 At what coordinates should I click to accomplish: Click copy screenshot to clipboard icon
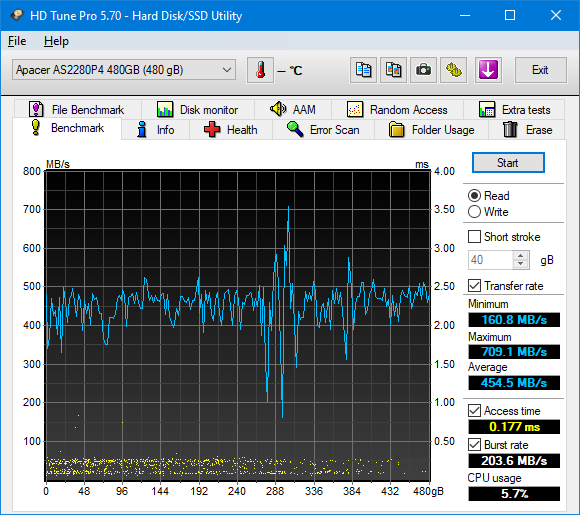click(x=393, y=70)
